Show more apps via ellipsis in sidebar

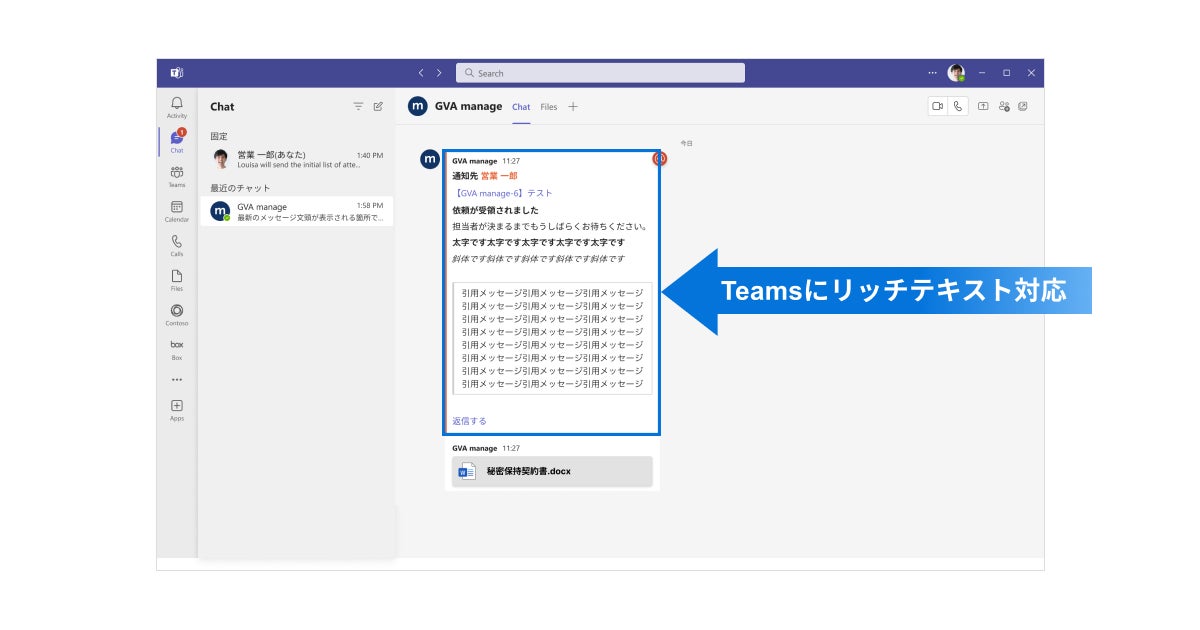(x=177, y=380)
